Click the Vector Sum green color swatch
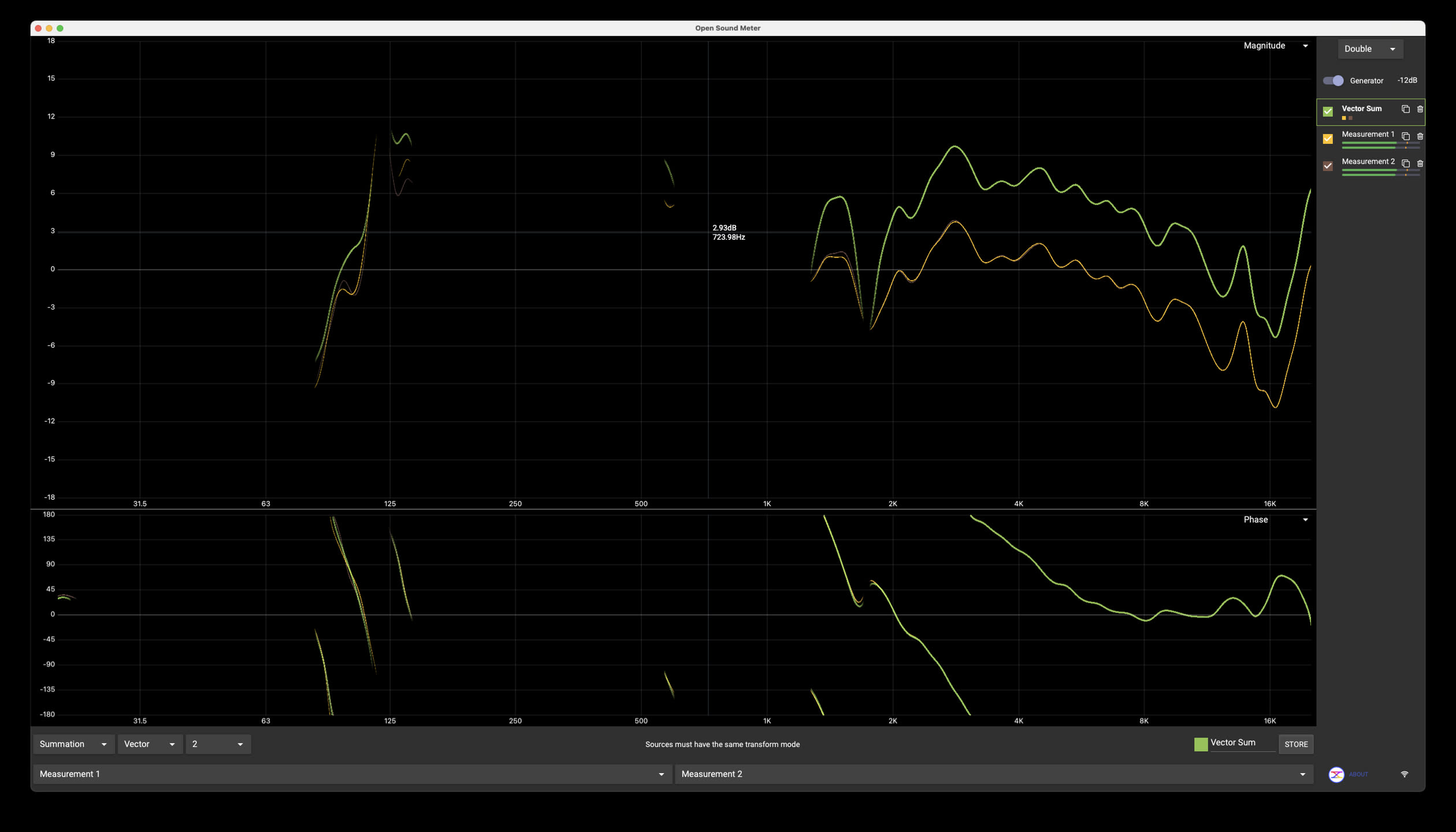The height and width of the screenshot is (832, 1456). pyautogui.click(x=1201, y=744)
